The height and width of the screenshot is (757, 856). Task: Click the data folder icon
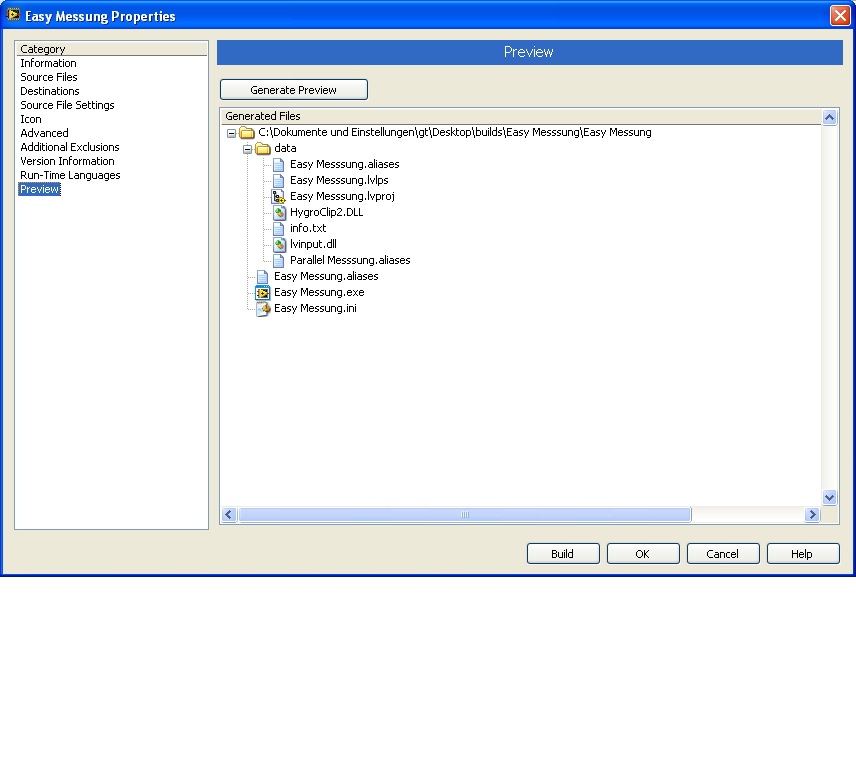click(x=263, y=148)
